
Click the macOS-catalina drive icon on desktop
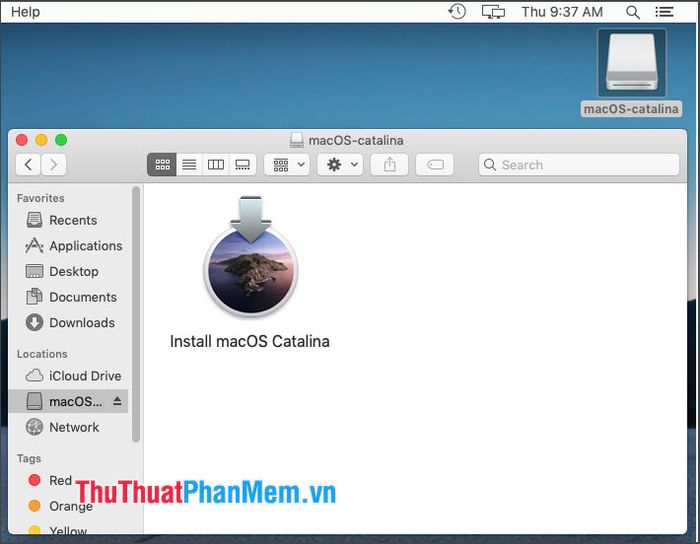[x=632, y=63]
